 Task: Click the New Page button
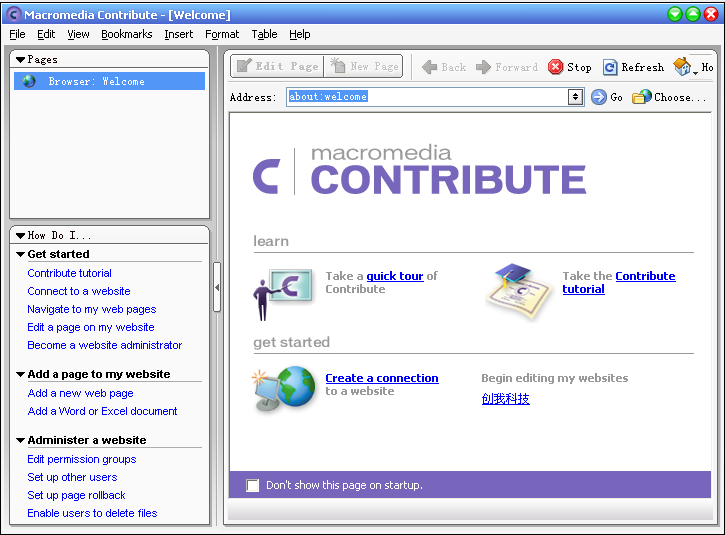tap(363, 66)
